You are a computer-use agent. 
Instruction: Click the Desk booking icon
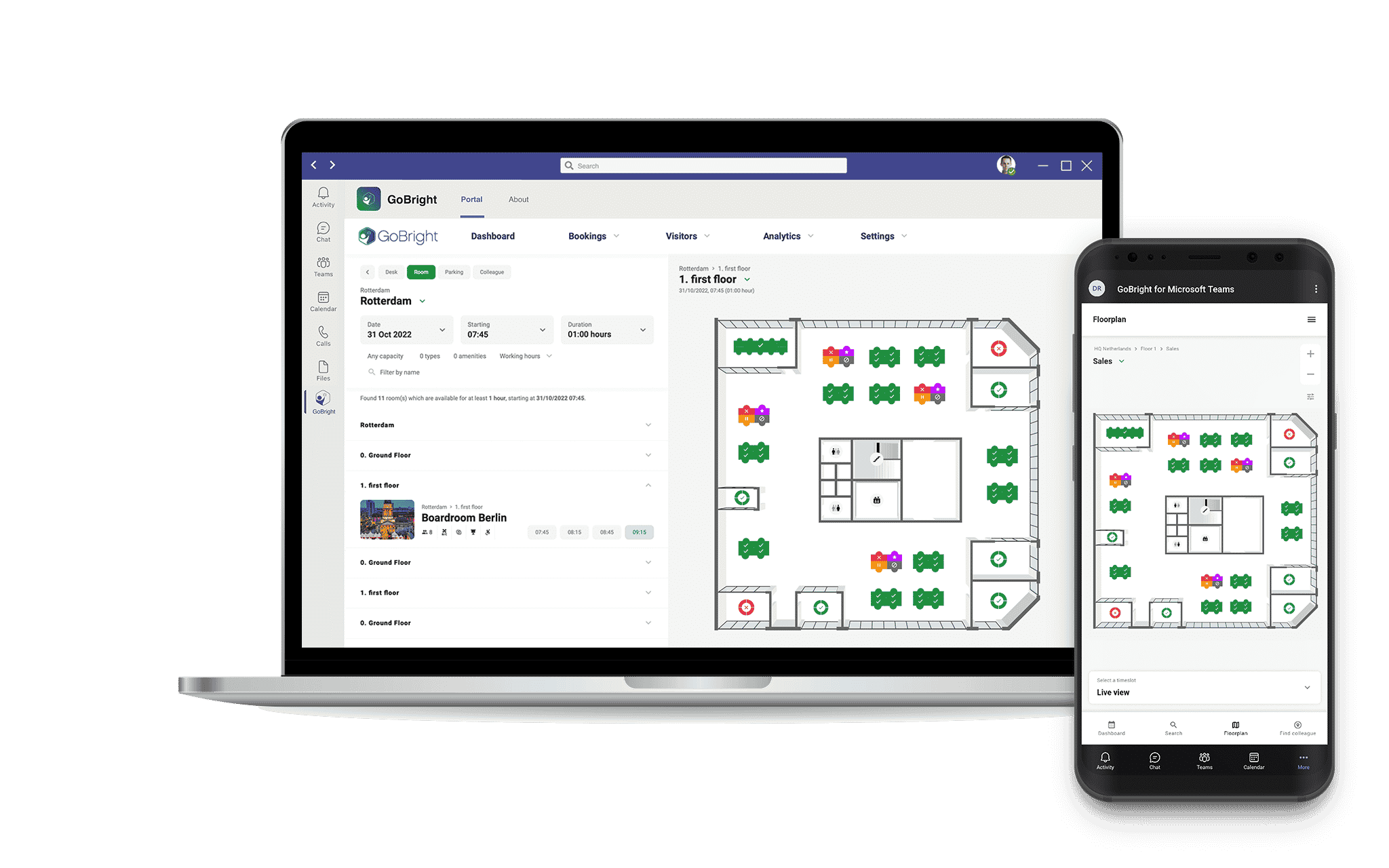[x=391, y=272]
